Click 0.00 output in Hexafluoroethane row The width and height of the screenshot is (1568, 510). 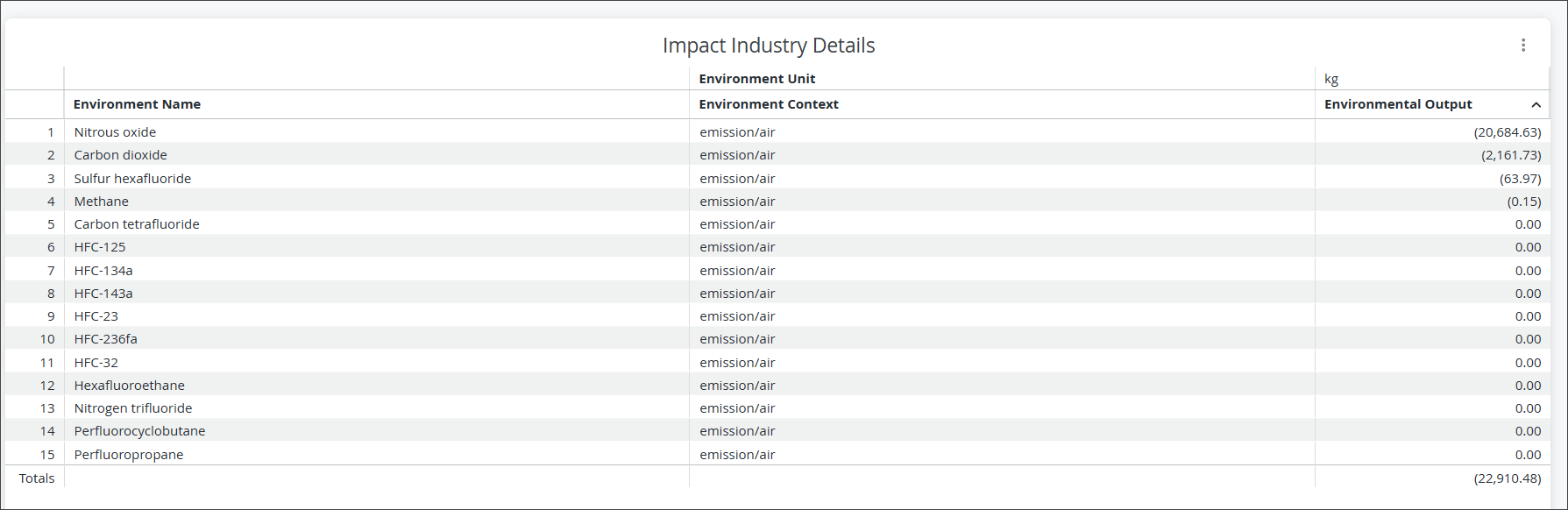(x=1528, y=386)
